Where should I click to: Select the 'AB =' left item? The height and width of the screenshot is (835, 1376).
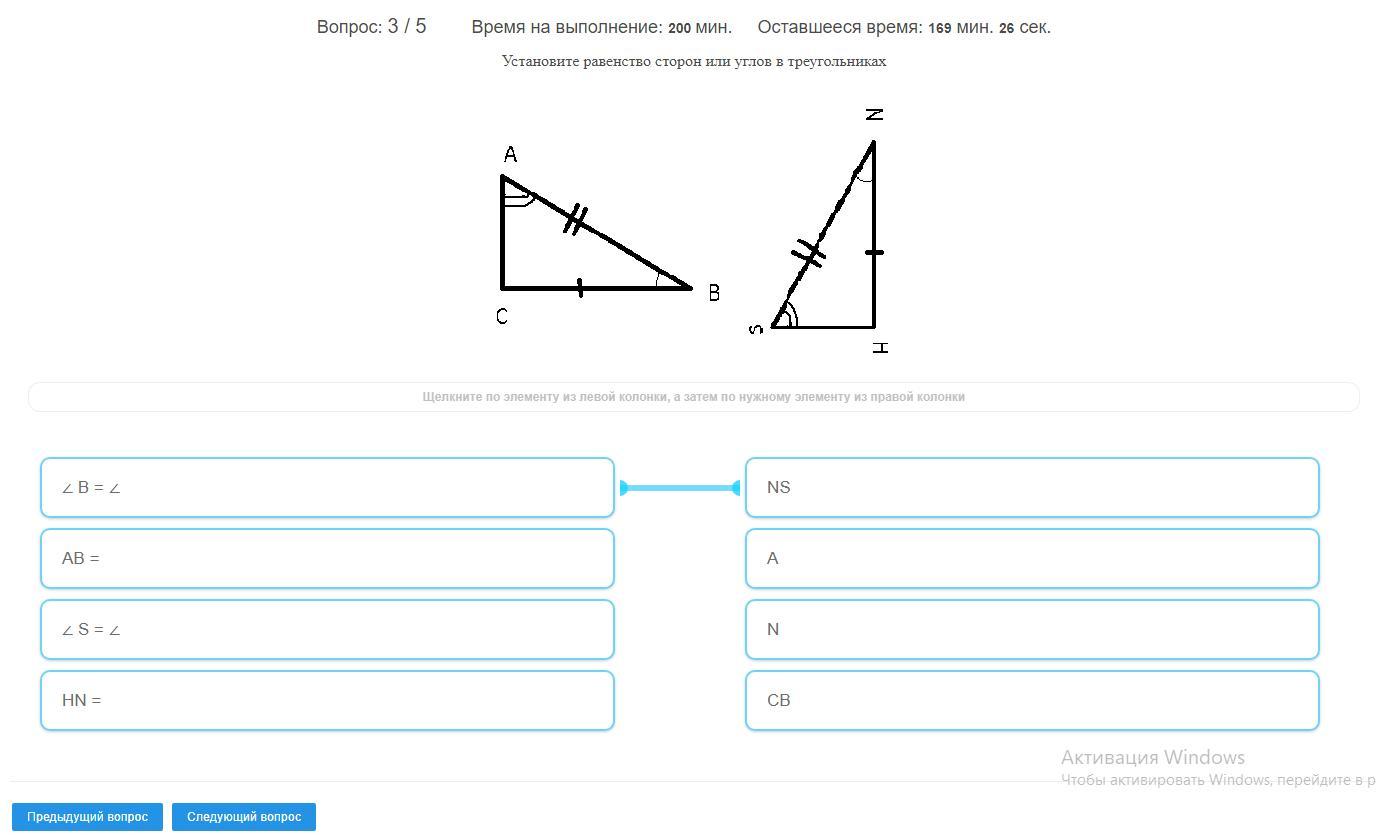tap(327, 559)
